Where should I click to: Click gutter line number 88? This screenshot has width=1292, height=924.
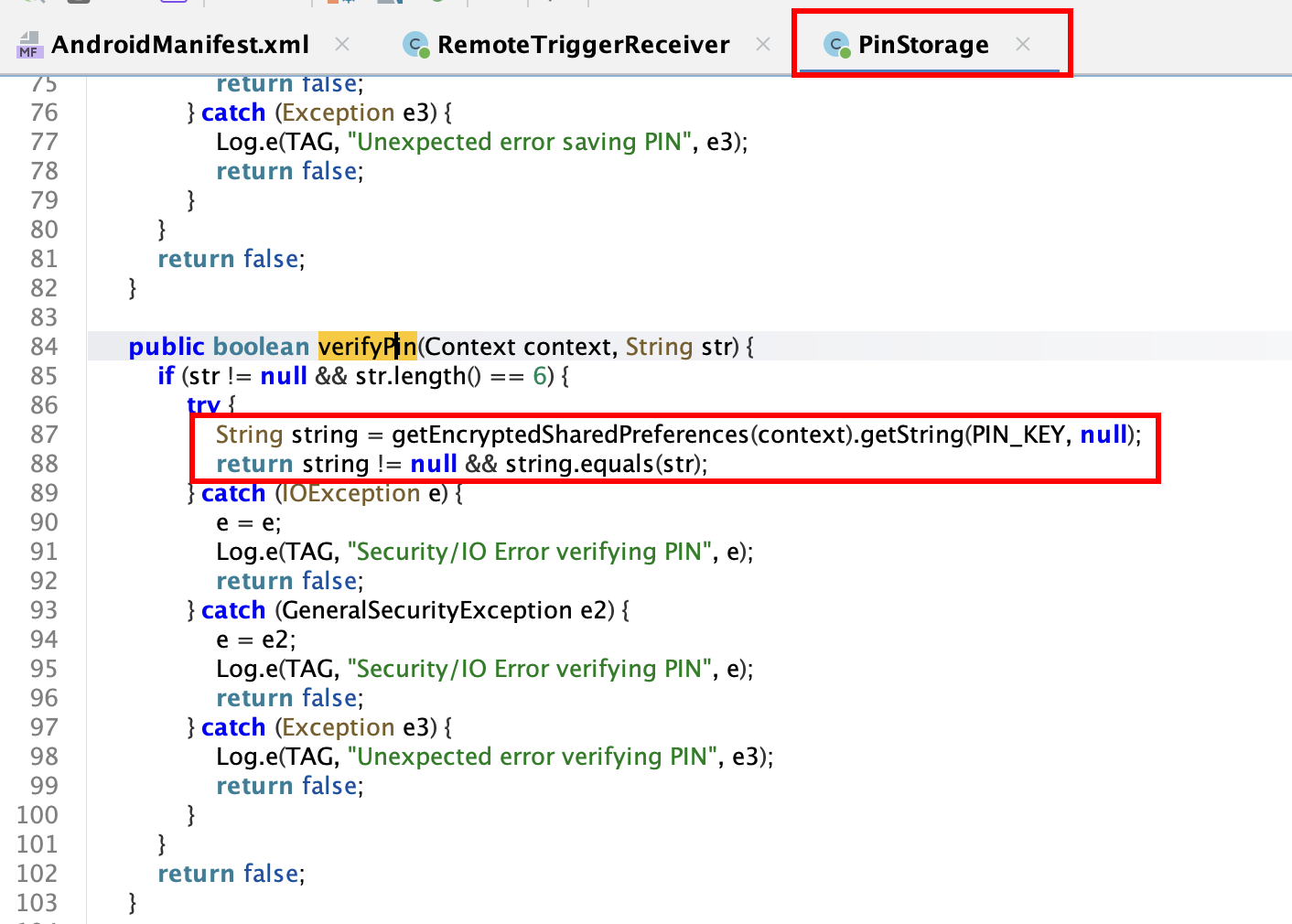pos(44,464)
